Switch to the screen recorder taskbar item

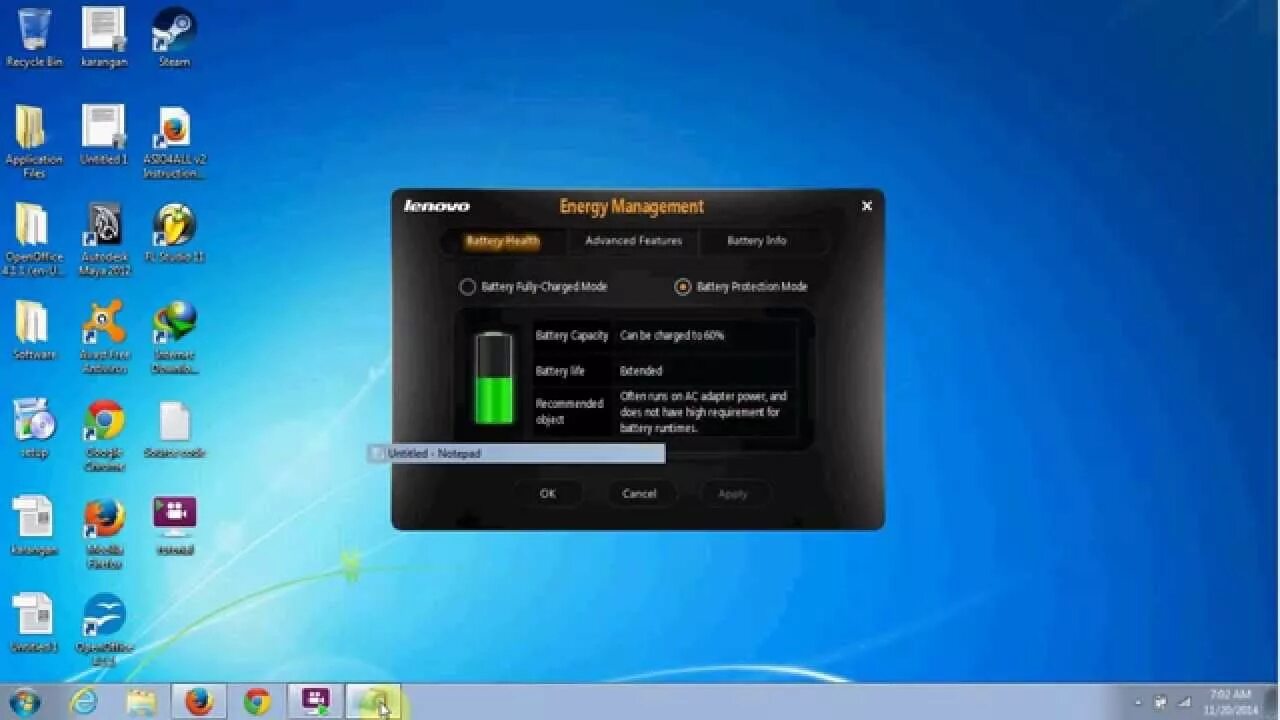click(316, 702)
